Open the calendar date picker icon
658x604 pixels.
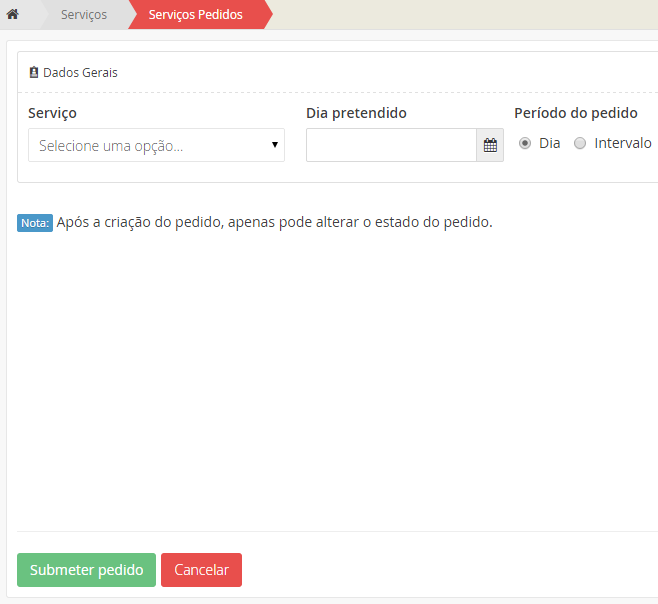pos(490,145)
